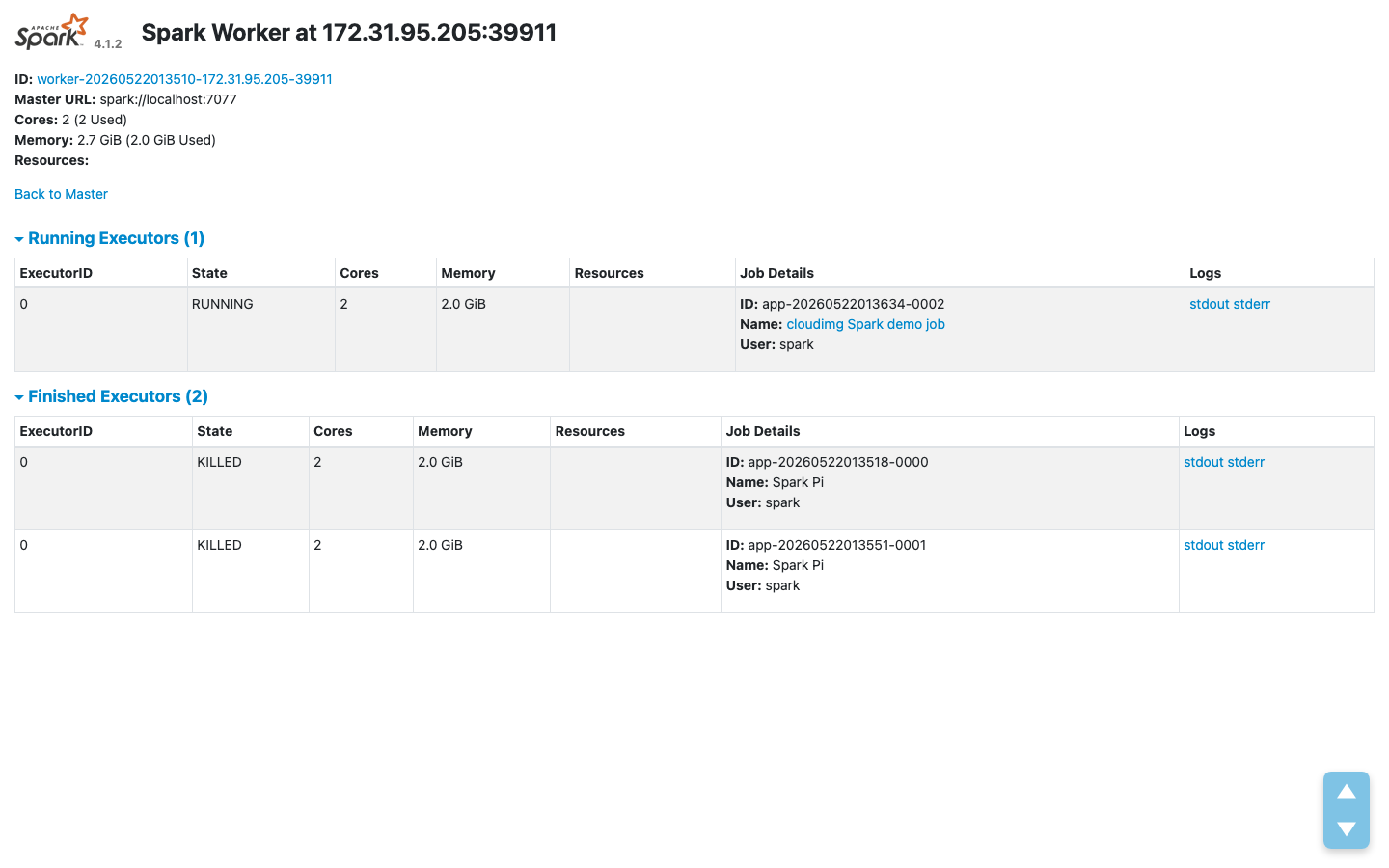1389x868 pixels.
Task: Open stderr log for app-20260522013518-0000
Action: [1245, 462]
